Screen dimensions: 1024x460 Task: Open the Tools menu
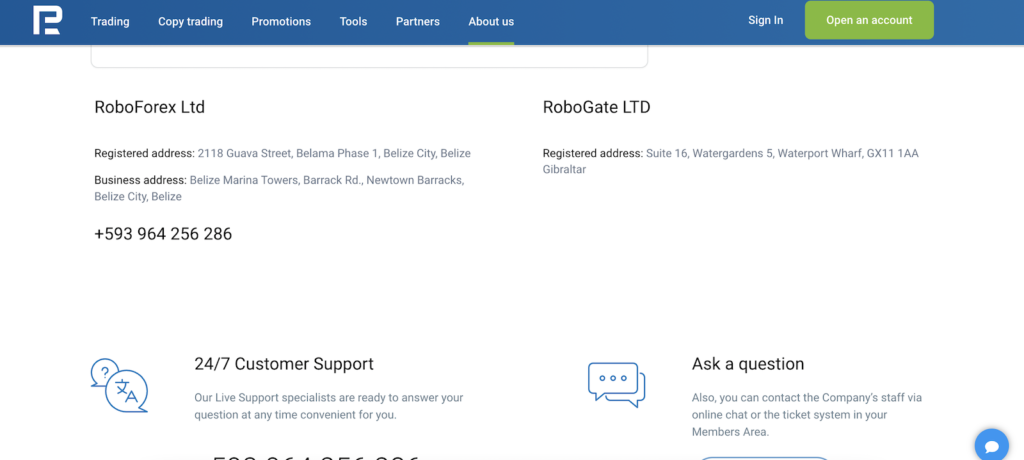(353, 22)
